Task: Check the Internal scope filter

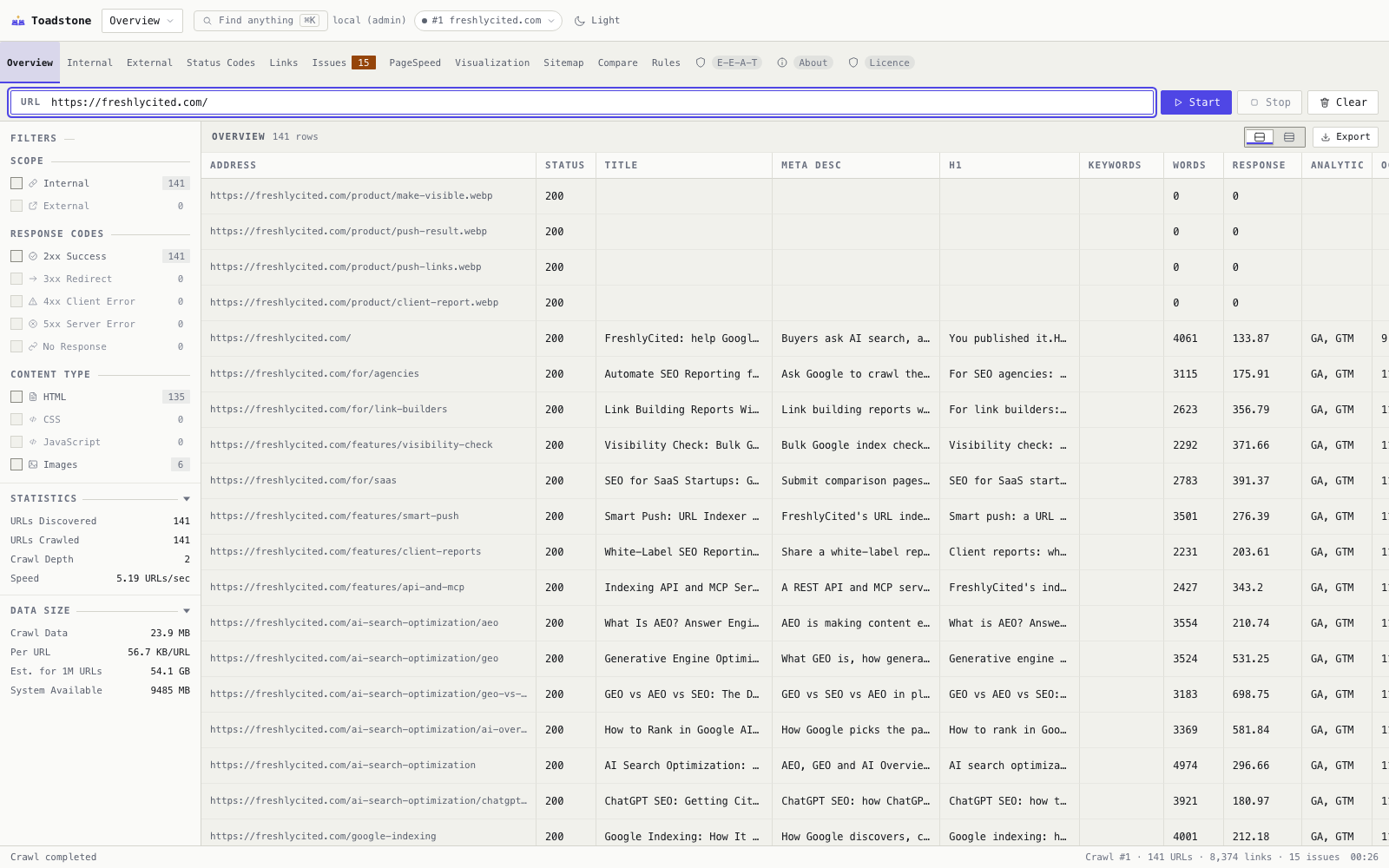Action: [x=16, y=183]
